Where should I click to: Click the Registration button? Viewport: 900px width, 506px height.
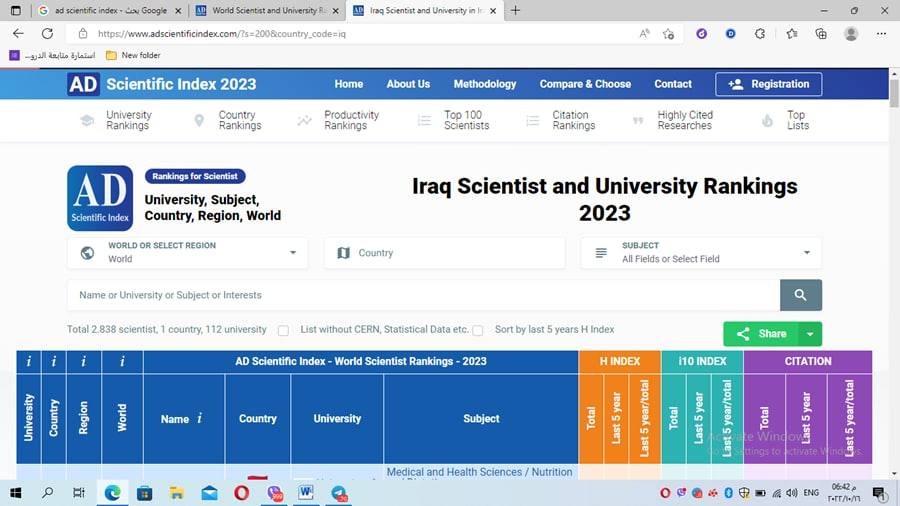[768, 84]
